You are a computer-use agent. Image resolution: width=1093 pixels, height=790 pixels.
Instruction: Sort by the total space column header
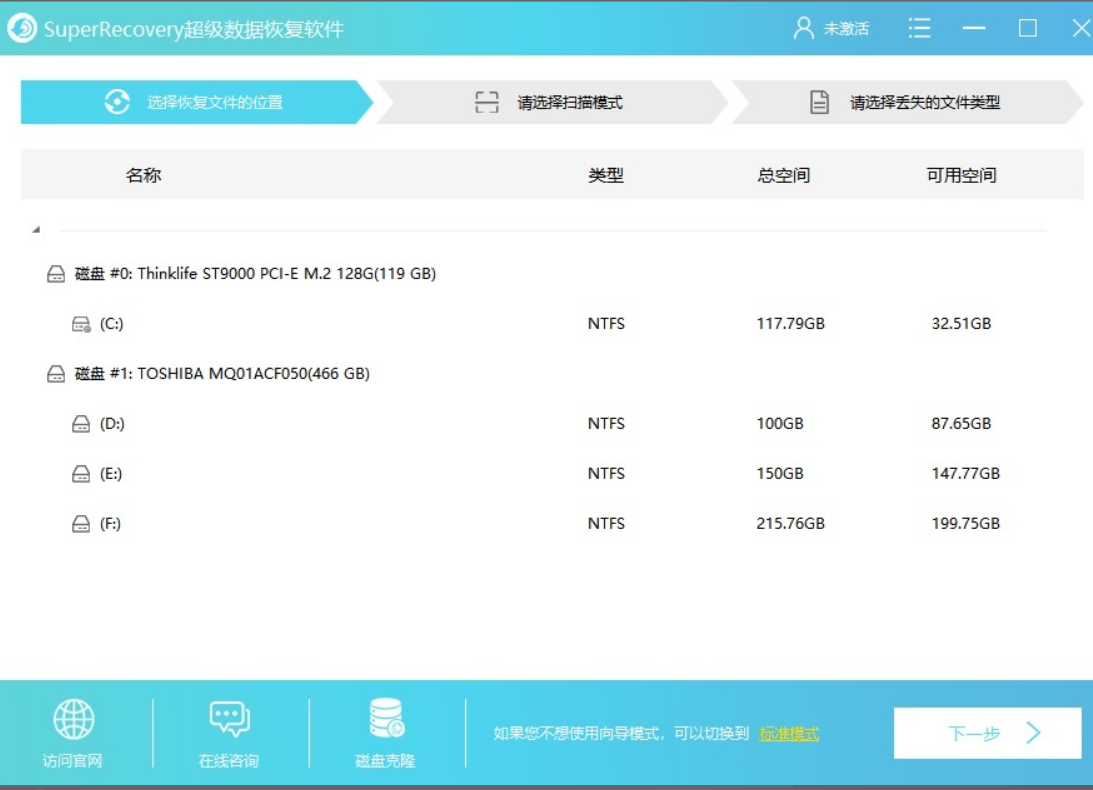(783, 175)
